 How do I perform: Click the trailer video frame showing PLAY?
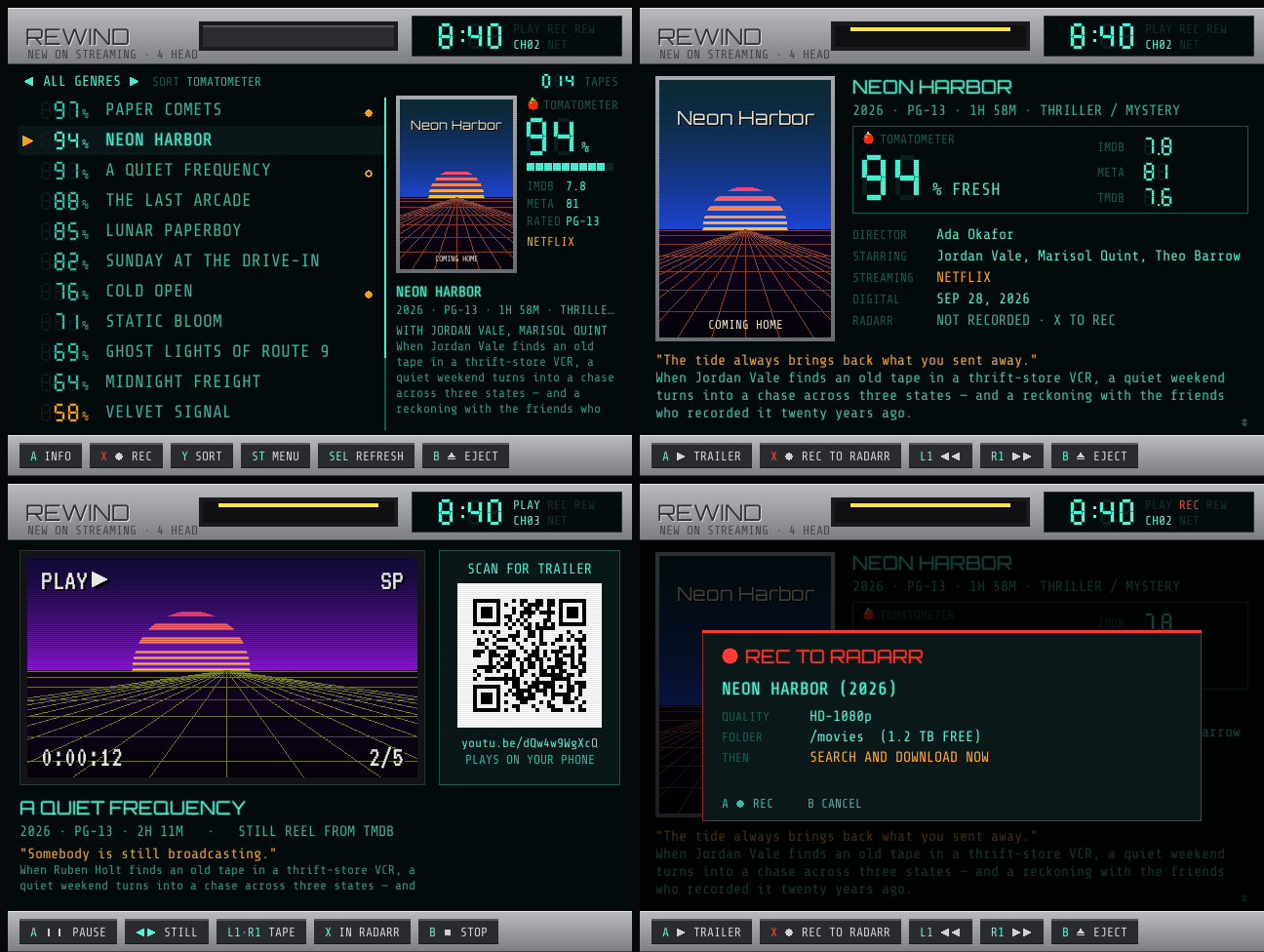coord(222,668)
